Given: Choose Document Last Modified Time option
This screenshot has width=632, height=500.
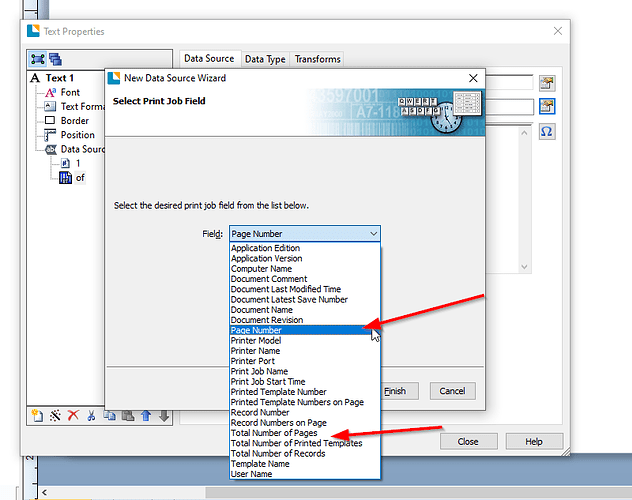Looking at the screenshot, I should [305, 289].
